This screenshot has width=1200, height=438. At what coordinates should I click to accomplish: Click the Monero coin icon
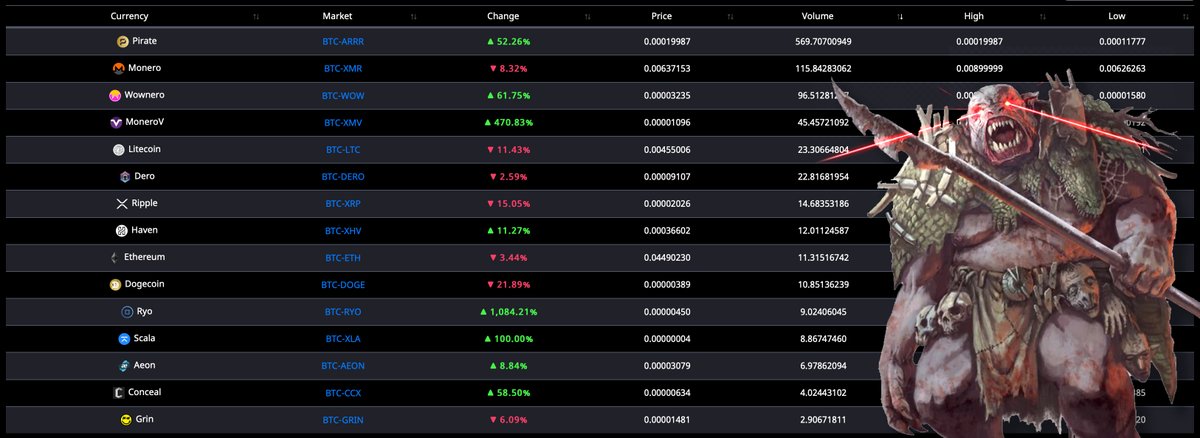[x=118, y=68]
